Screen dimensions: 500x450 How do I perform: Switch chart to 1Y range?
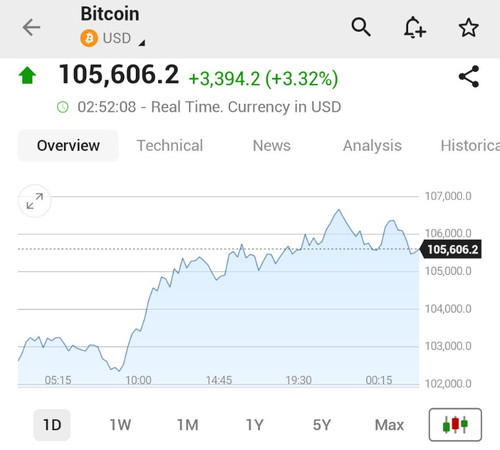(255, 425)
